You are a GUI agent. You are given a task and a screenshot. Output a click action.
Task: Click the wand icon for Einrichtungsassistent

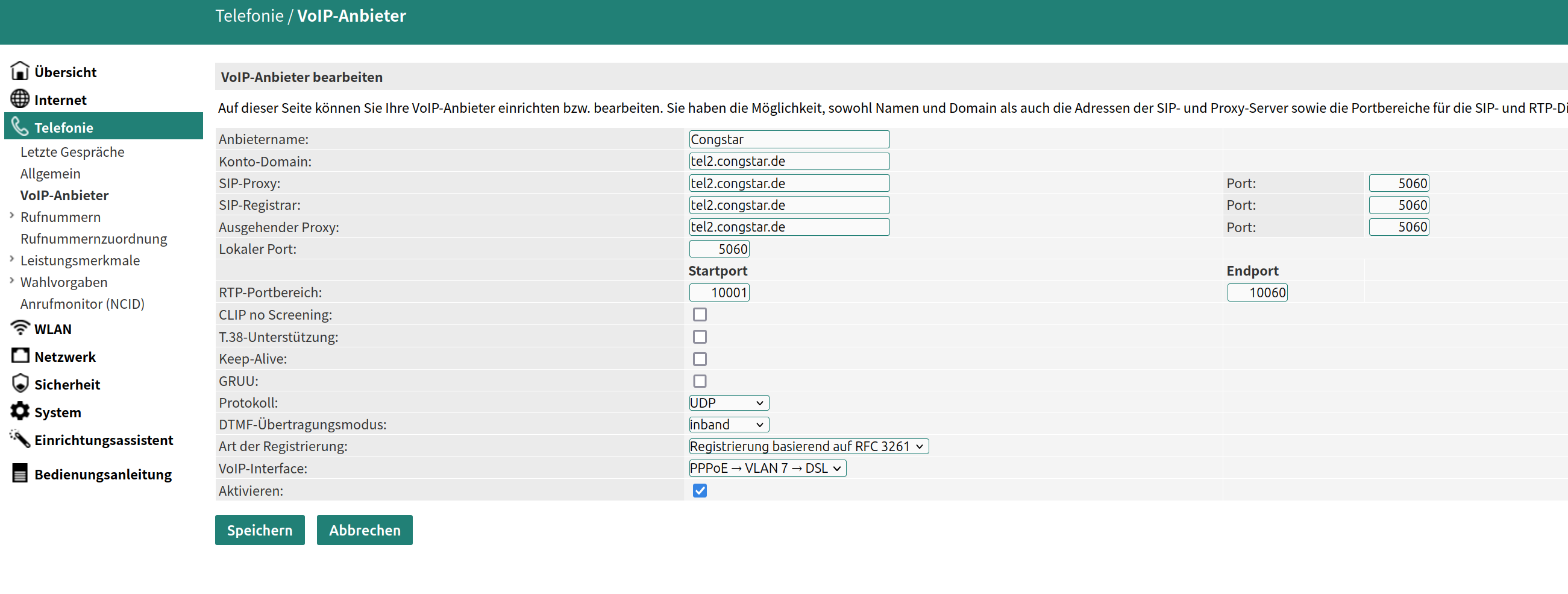click(19, 438)
